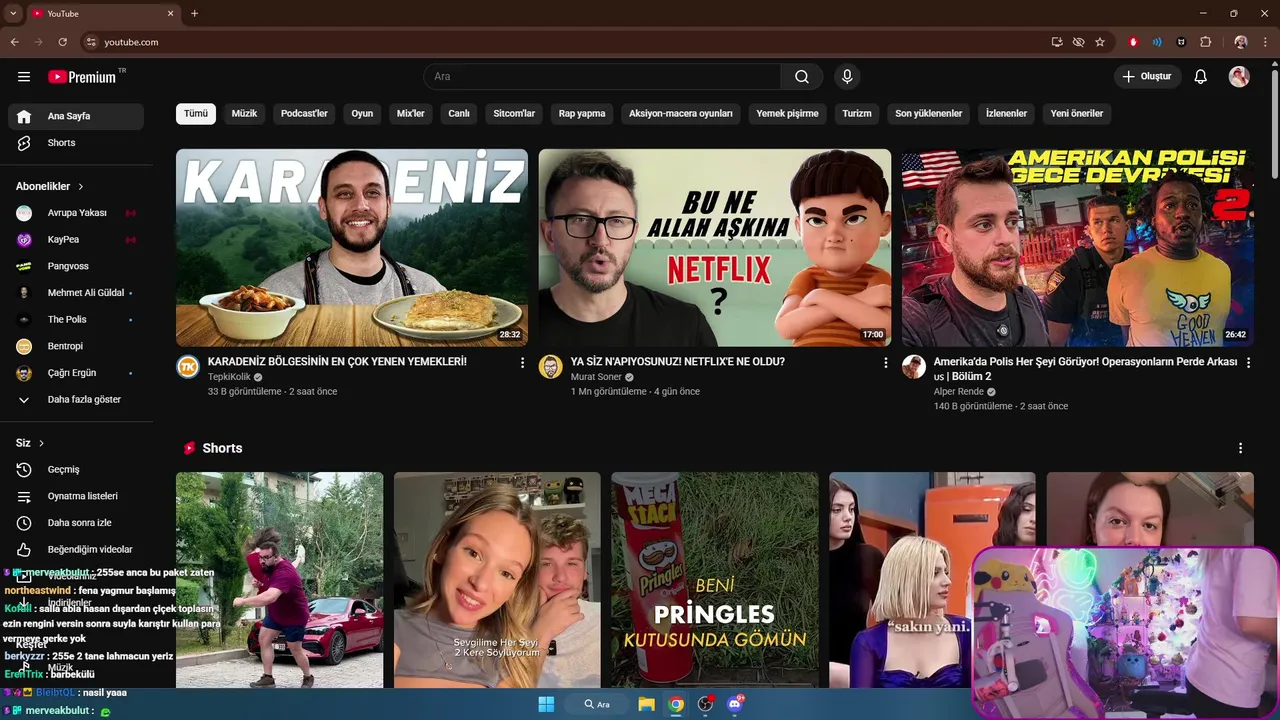This screenshot has width=1280, height=720.
Task: Open Murat Soner channel avatar
Action: (551, 366)
